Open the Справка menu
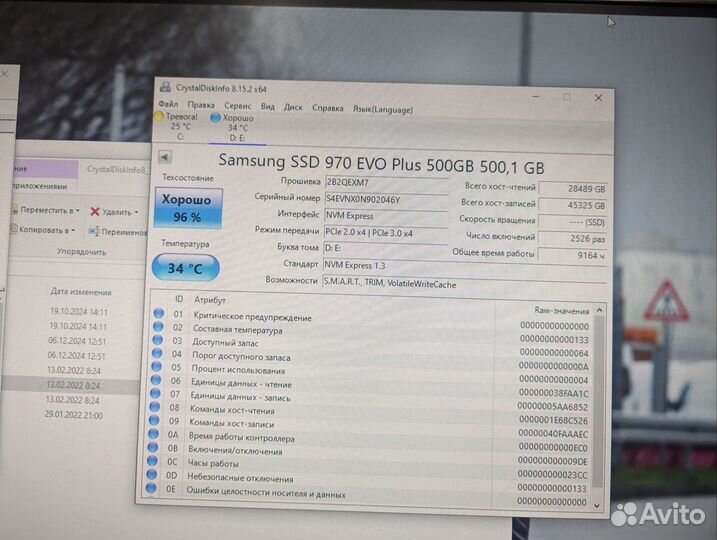Screen dimensions: 717x540 pos(327,108)
